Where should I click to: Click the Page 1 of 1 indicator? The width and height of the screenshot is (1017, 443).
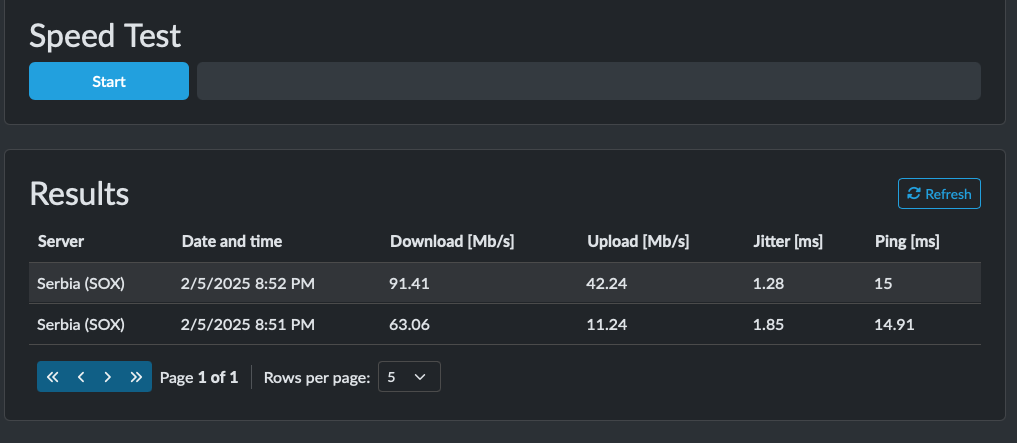pyautogui.click(x=199, y=377)
